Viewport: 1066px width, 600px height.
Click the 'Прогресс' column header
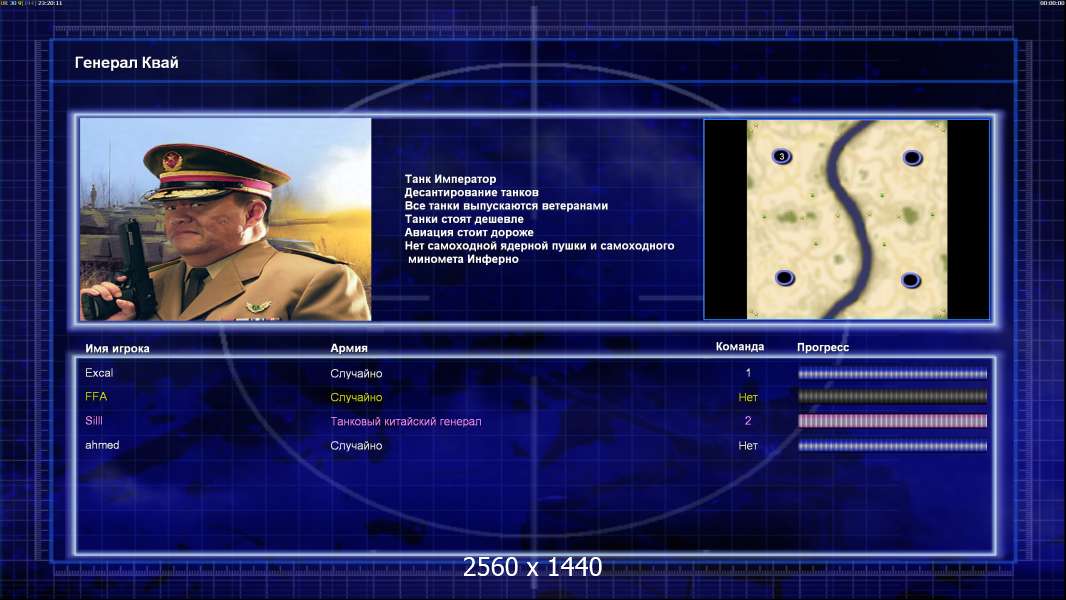(x=823, y=347)
